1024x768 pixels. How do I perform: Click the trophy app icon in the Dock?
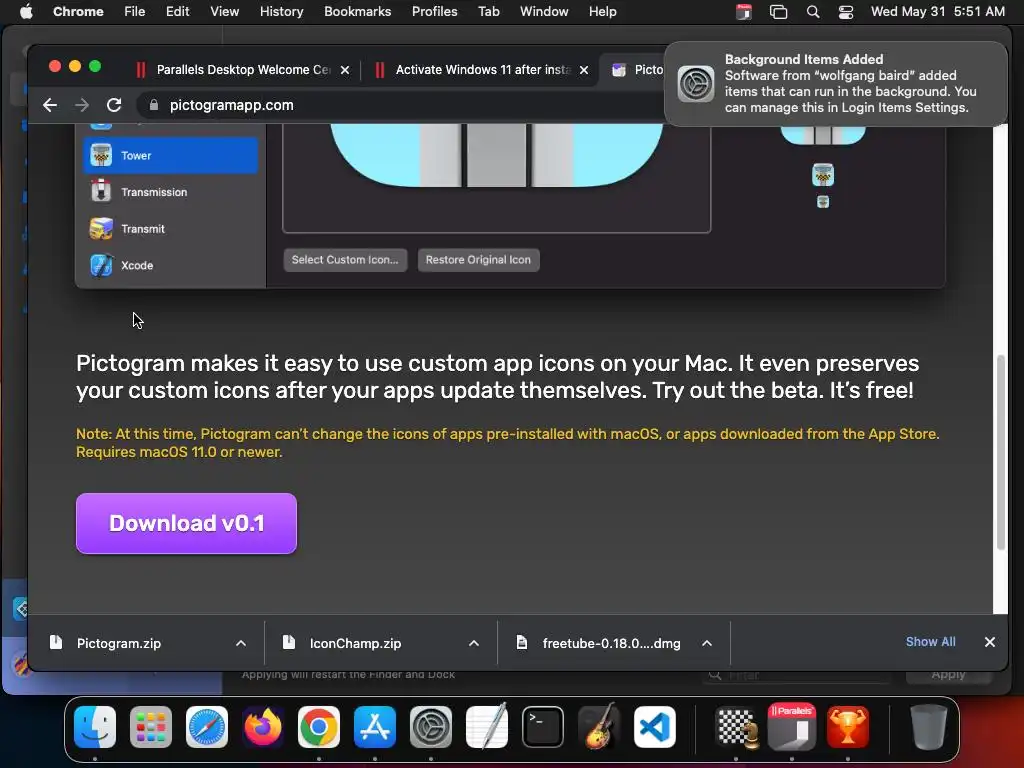(848, 727)
